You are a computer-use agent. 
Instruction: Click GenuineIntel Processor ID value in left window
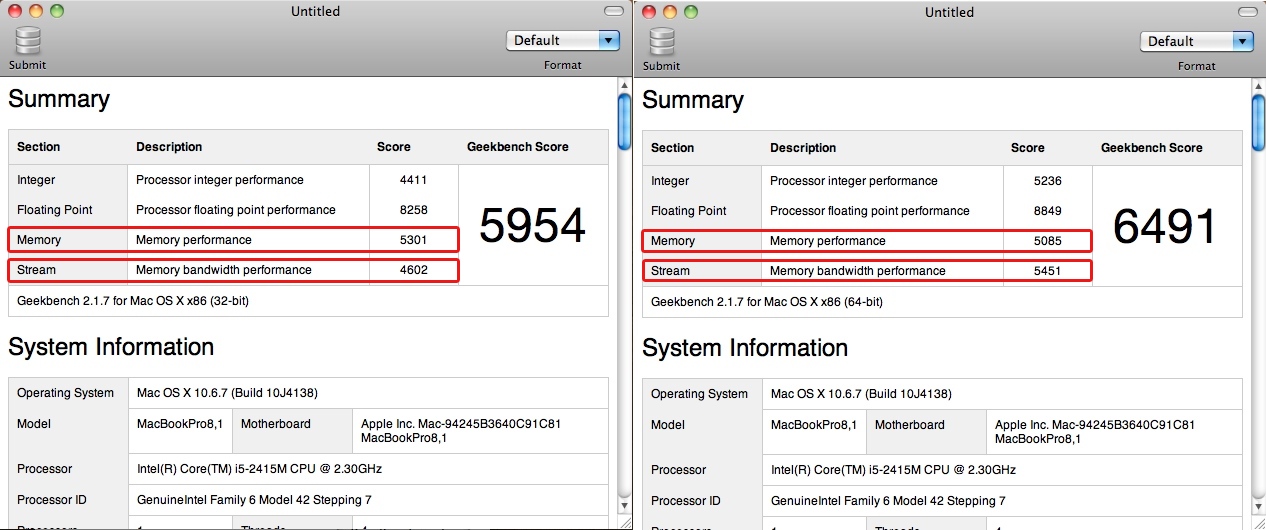click(x=254, y=499)
